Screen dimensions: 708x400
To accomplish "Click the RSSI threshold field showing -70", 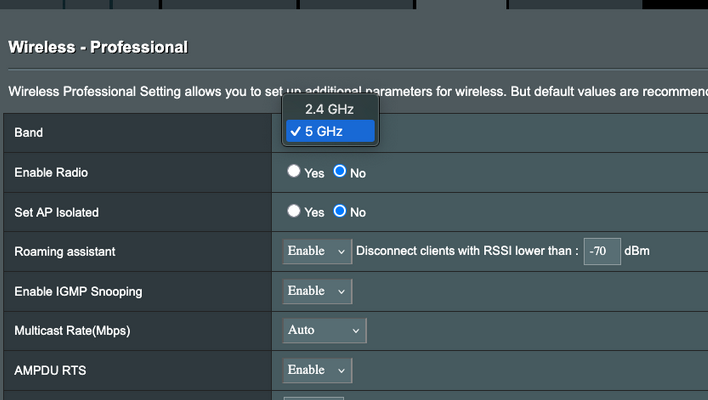I will click(602, 251).
